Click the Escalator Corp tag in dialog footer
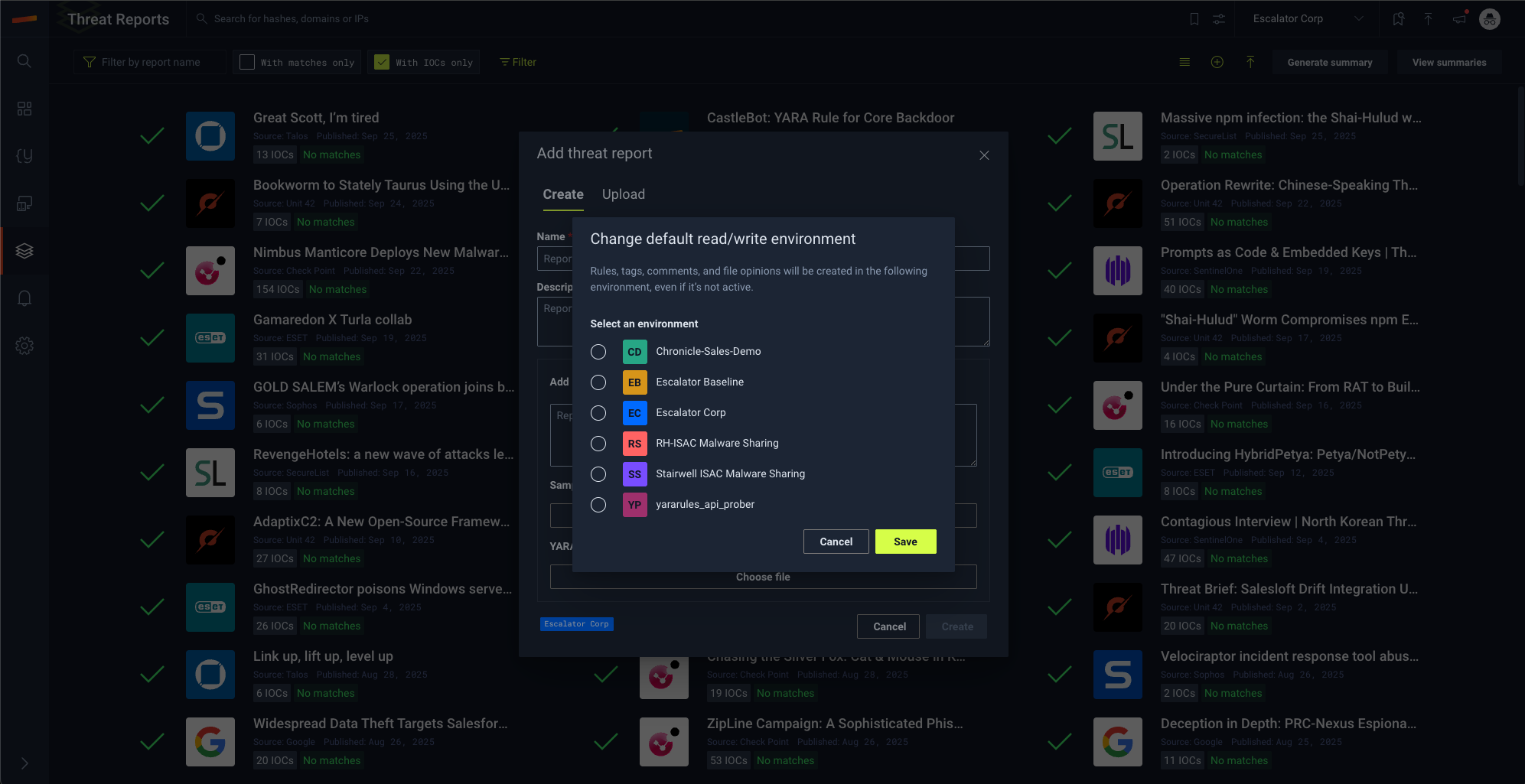Viewport: 1525px width, 784px height. pyautogui.click(x=577, y=624)
